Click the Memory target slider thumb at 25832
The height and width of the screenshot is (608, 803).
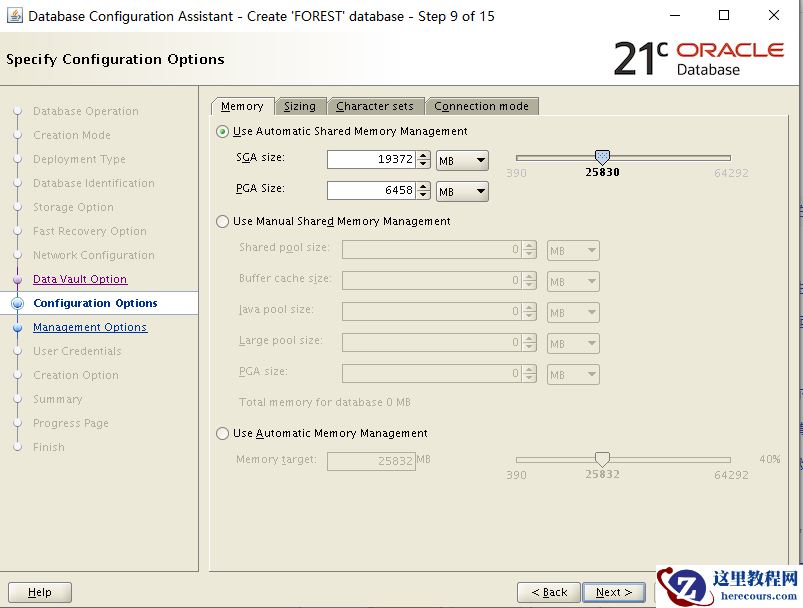602,458
